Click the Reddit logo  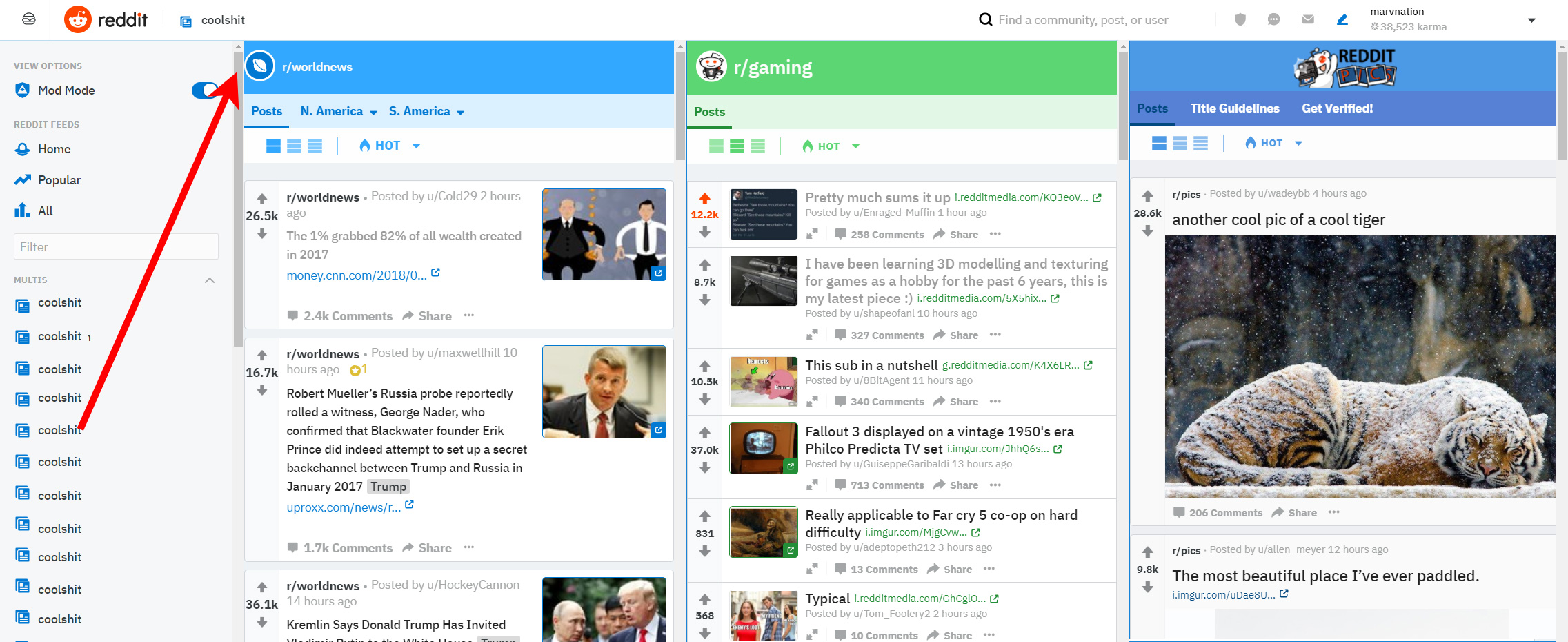tap(106, 19)
